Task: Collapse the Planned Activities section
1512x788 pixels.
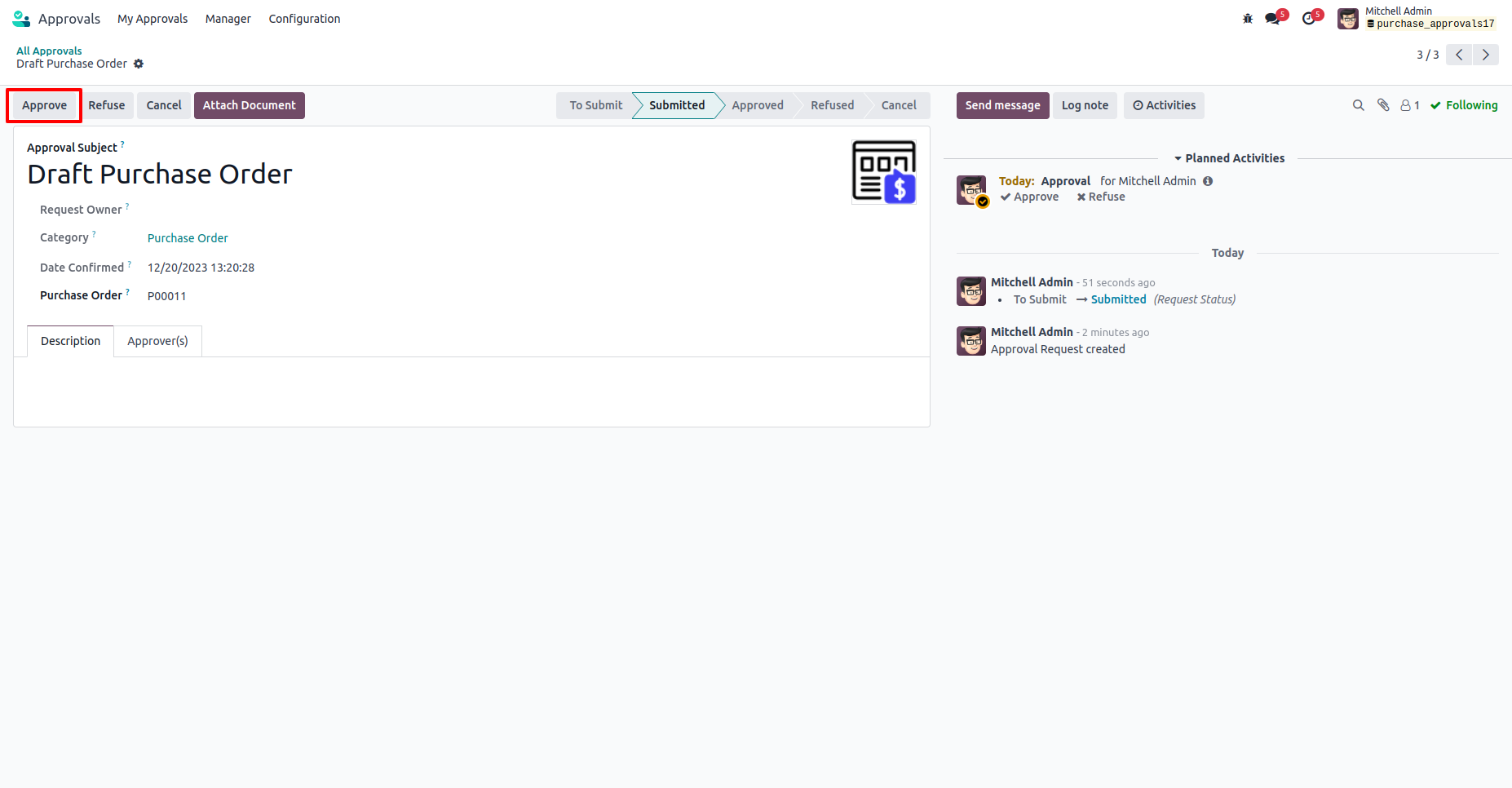Action: [x=1229, y=158]
